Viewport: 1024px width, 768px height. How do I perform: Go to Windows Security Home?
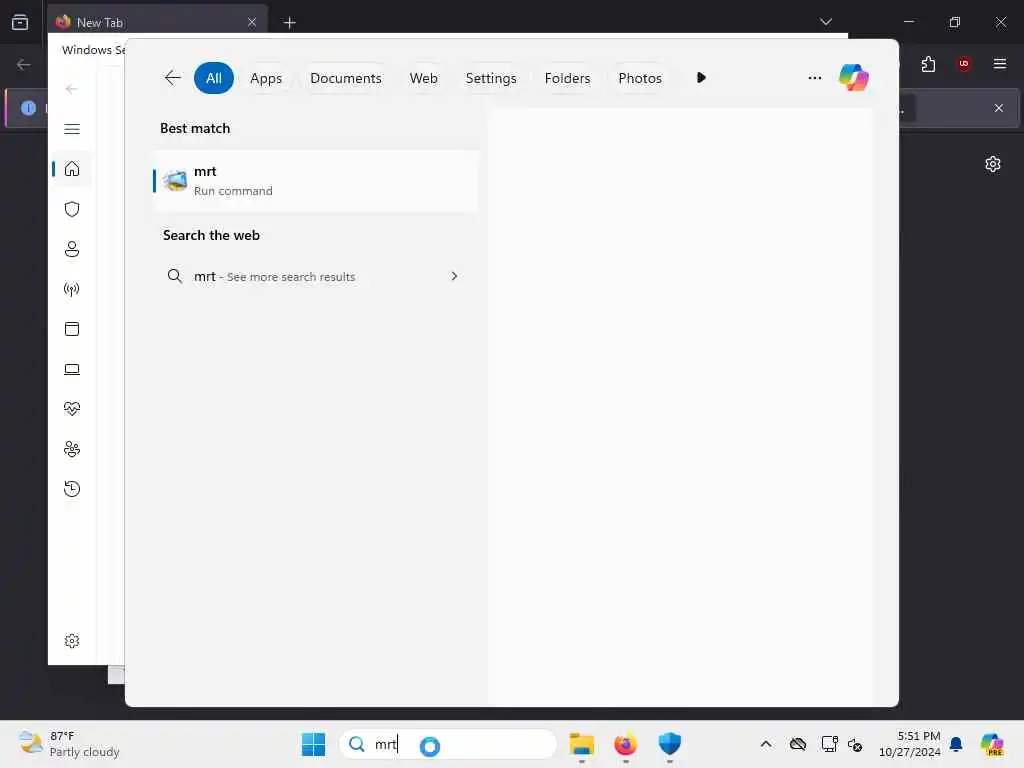pyautogui.click(x=72, y=169)
